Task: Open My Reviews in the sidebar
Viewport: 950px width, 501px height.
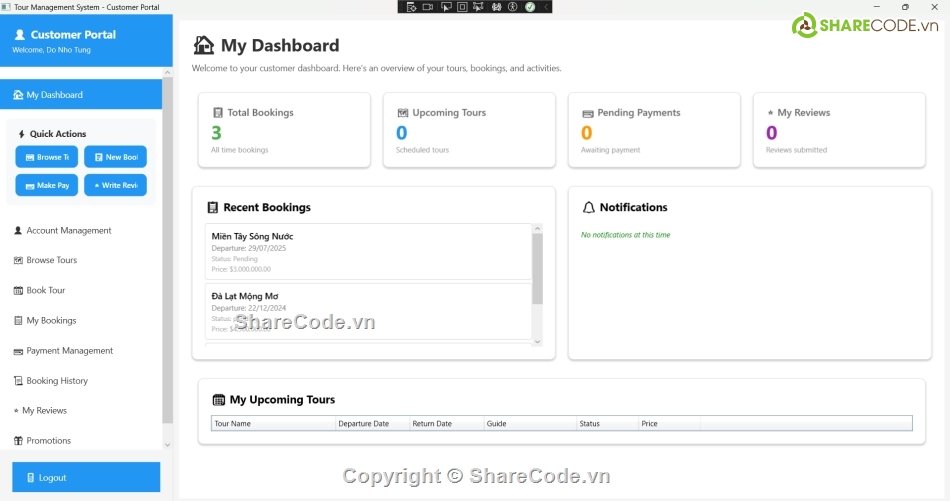Action: [44, 411]
